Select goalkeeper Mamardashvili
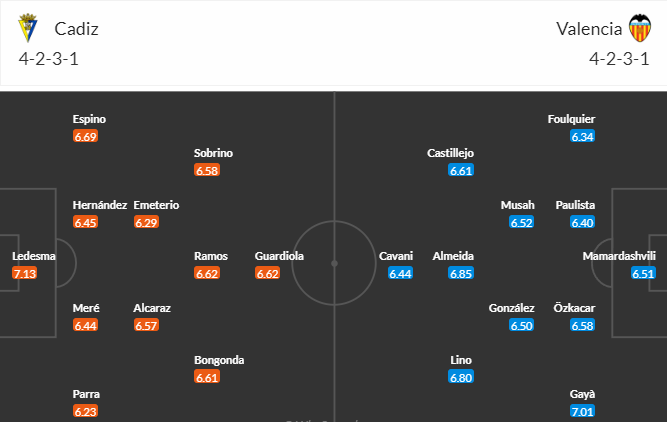 pos(619,256)
